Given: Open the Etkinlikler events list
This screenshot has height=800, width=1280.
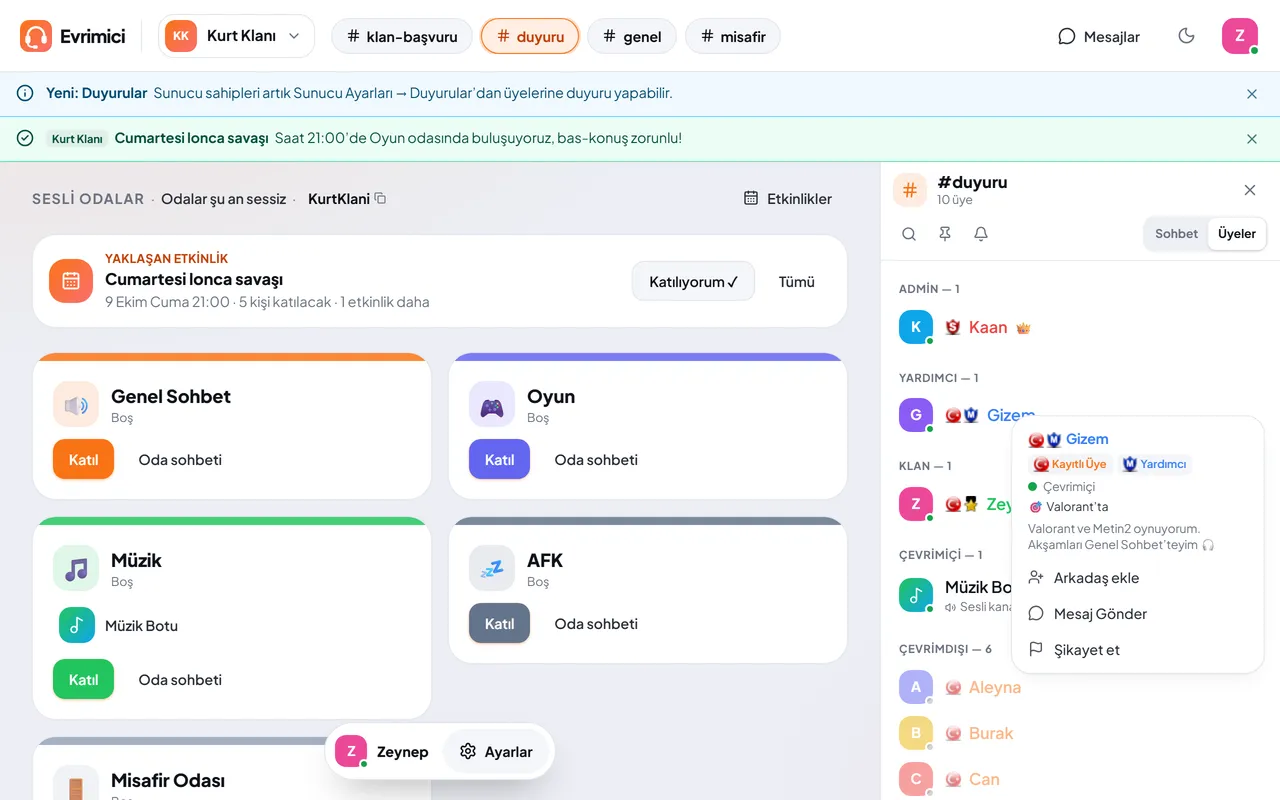Looking at the screenshot, I should (788, 199).
